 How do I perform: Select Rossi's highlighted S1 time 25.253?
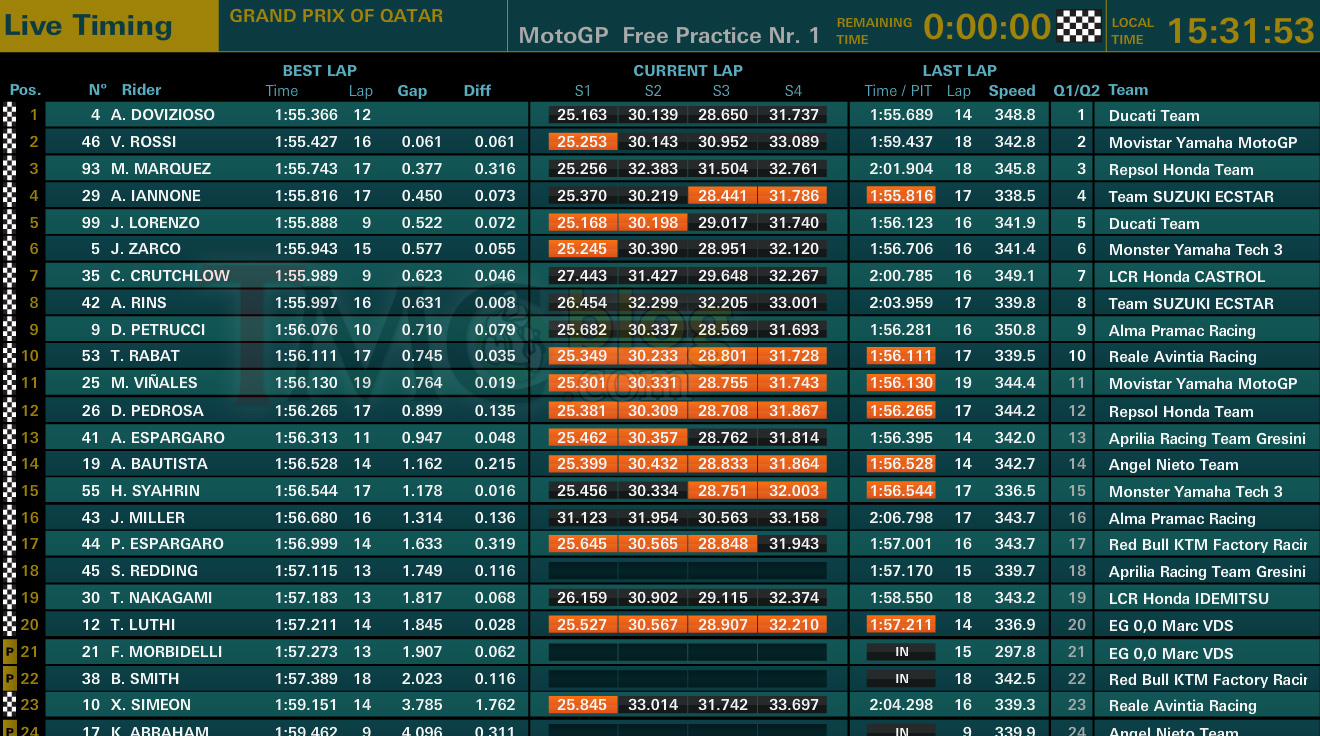pyautogui.click(x=583, y=142)
